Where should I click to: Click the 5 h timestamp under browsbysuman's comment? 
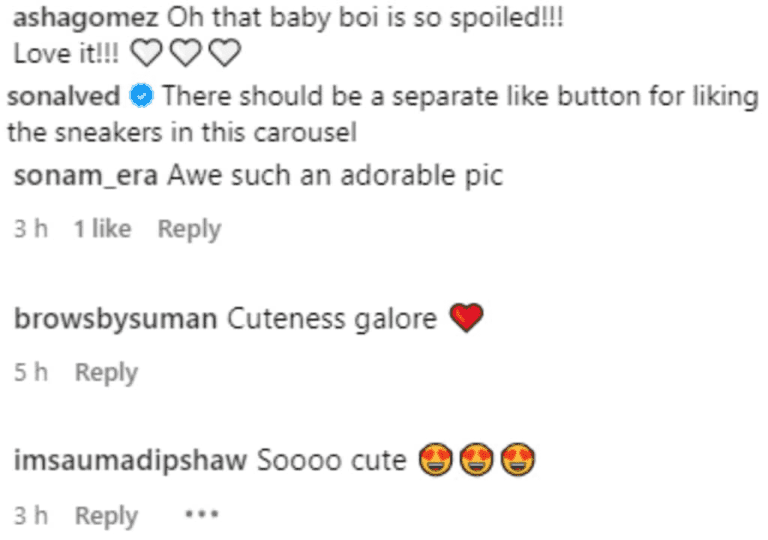pyautogui.click(x=32, y=373)
